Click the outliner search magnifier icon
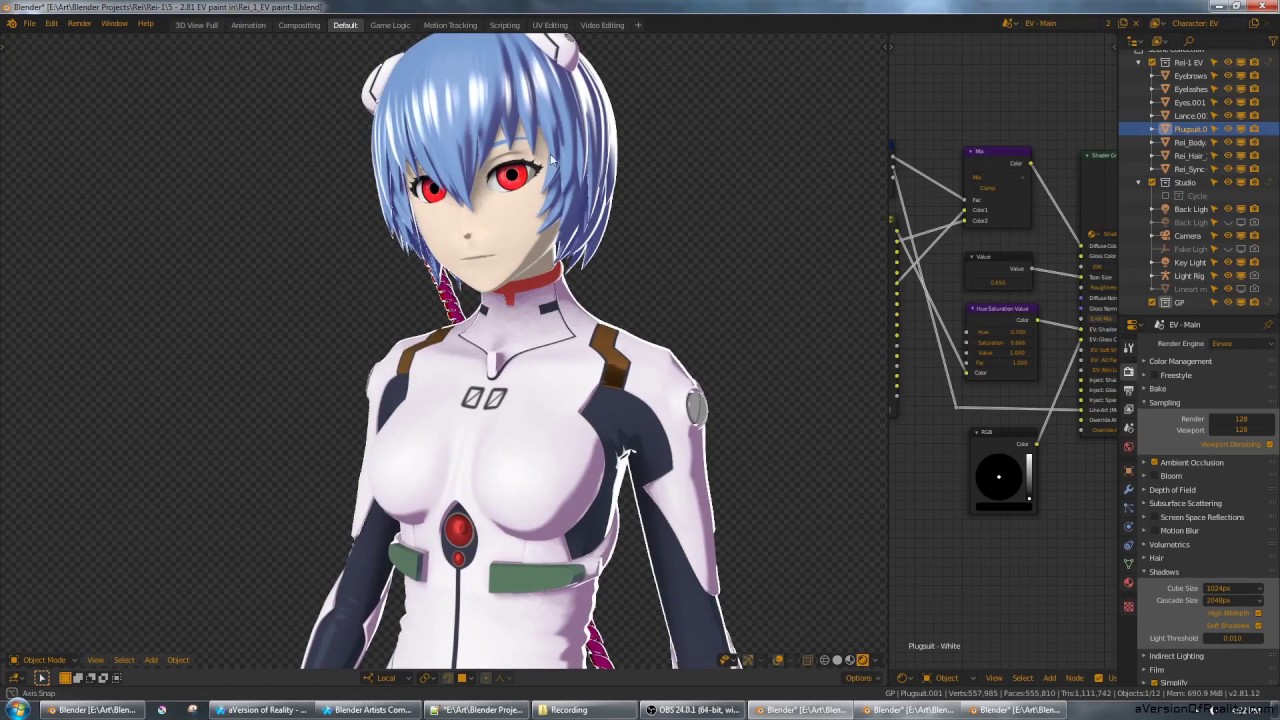The height and width of the screenshot is (720, 1280). pyautogui.click(x=1188, y=42)
